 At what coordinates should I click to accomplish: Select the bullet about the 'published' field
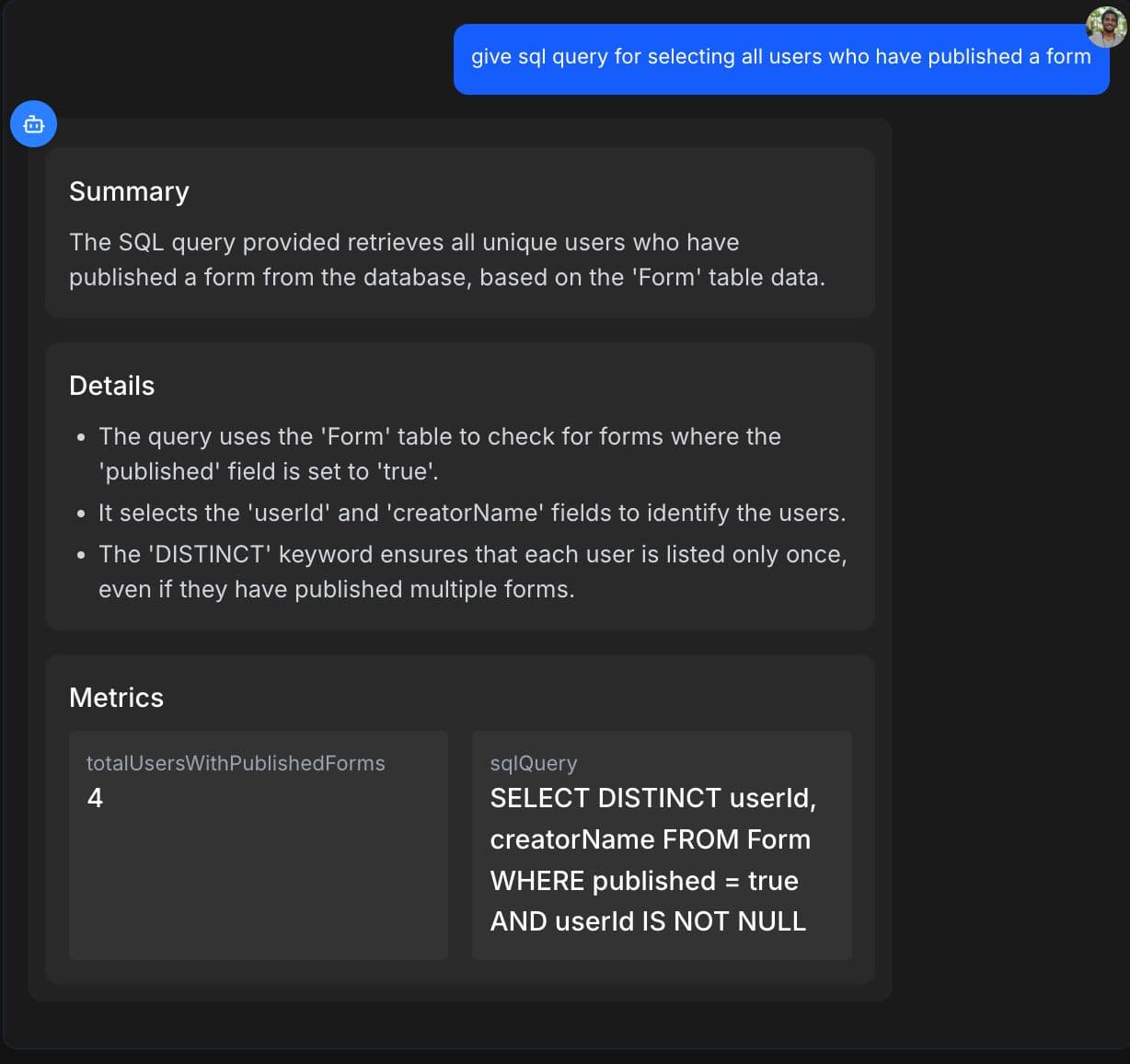439,453
